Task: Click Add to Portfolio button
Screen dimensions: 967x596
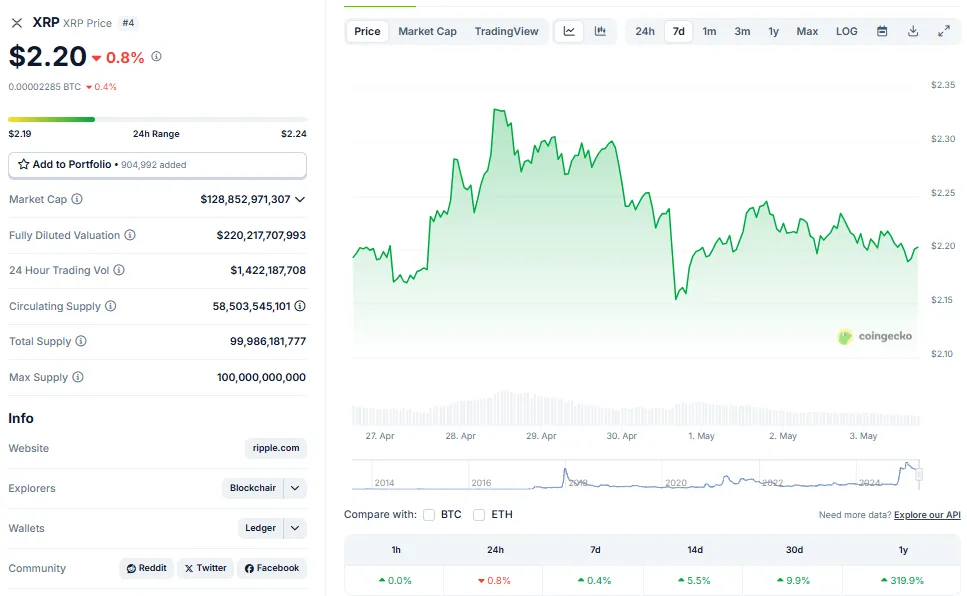Action: pos(157,165)
